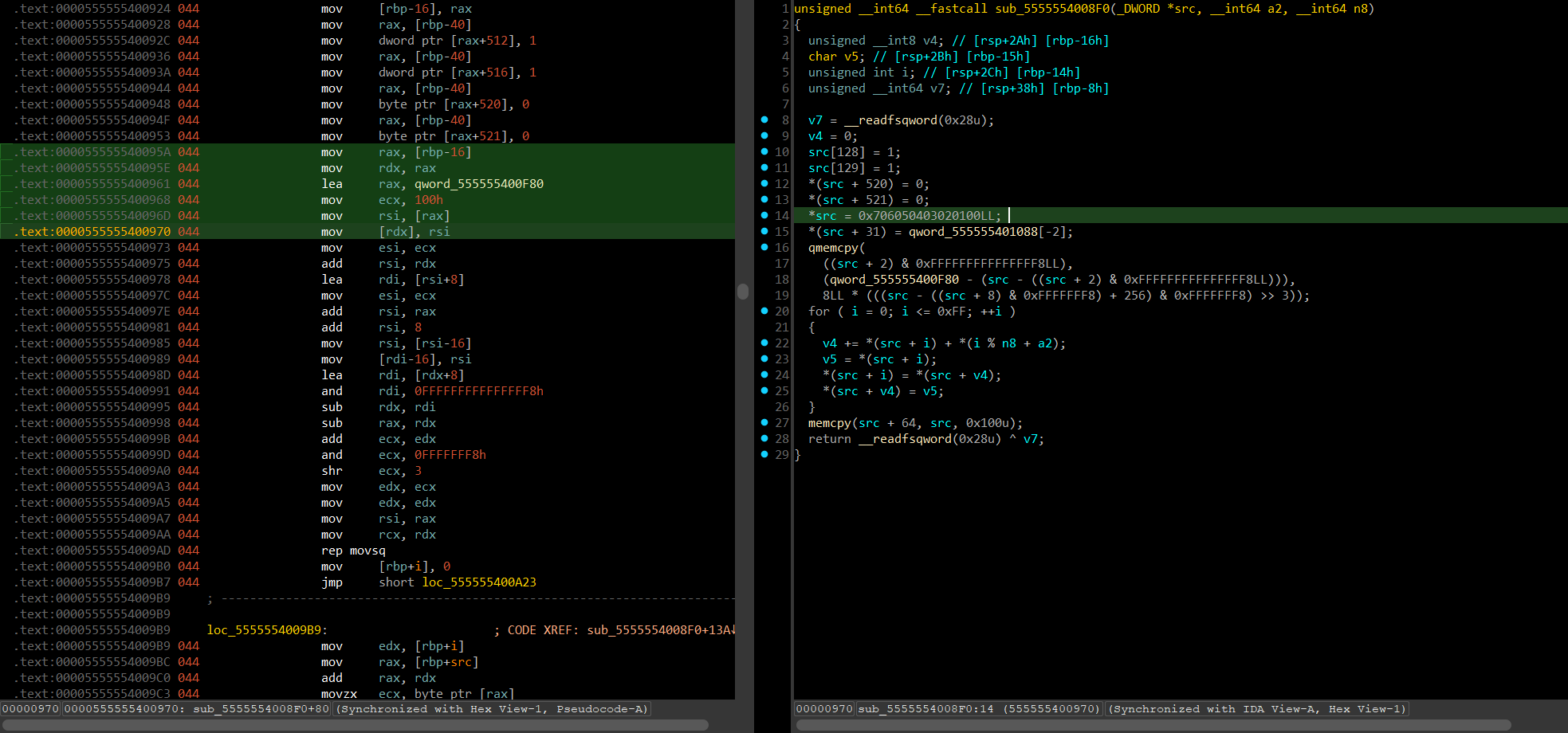Click pseudocode line 'src[128] = 1;'

pos(855,152)
